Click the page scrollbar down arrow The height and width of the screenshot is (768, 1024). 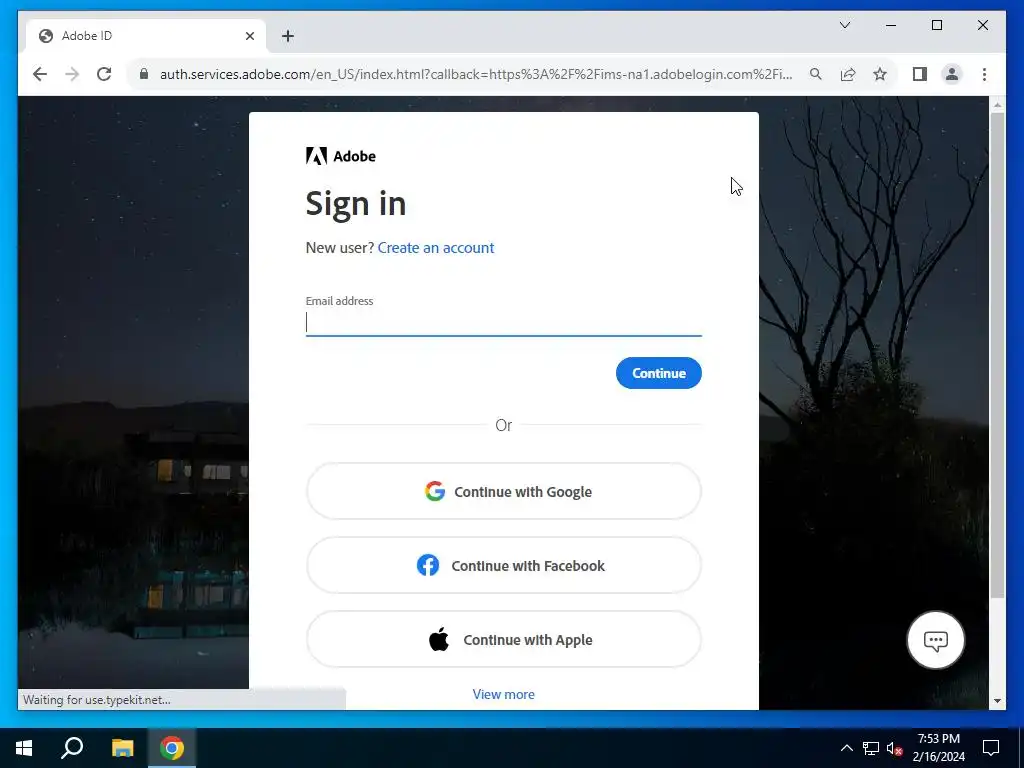click(x=997, y=701)
